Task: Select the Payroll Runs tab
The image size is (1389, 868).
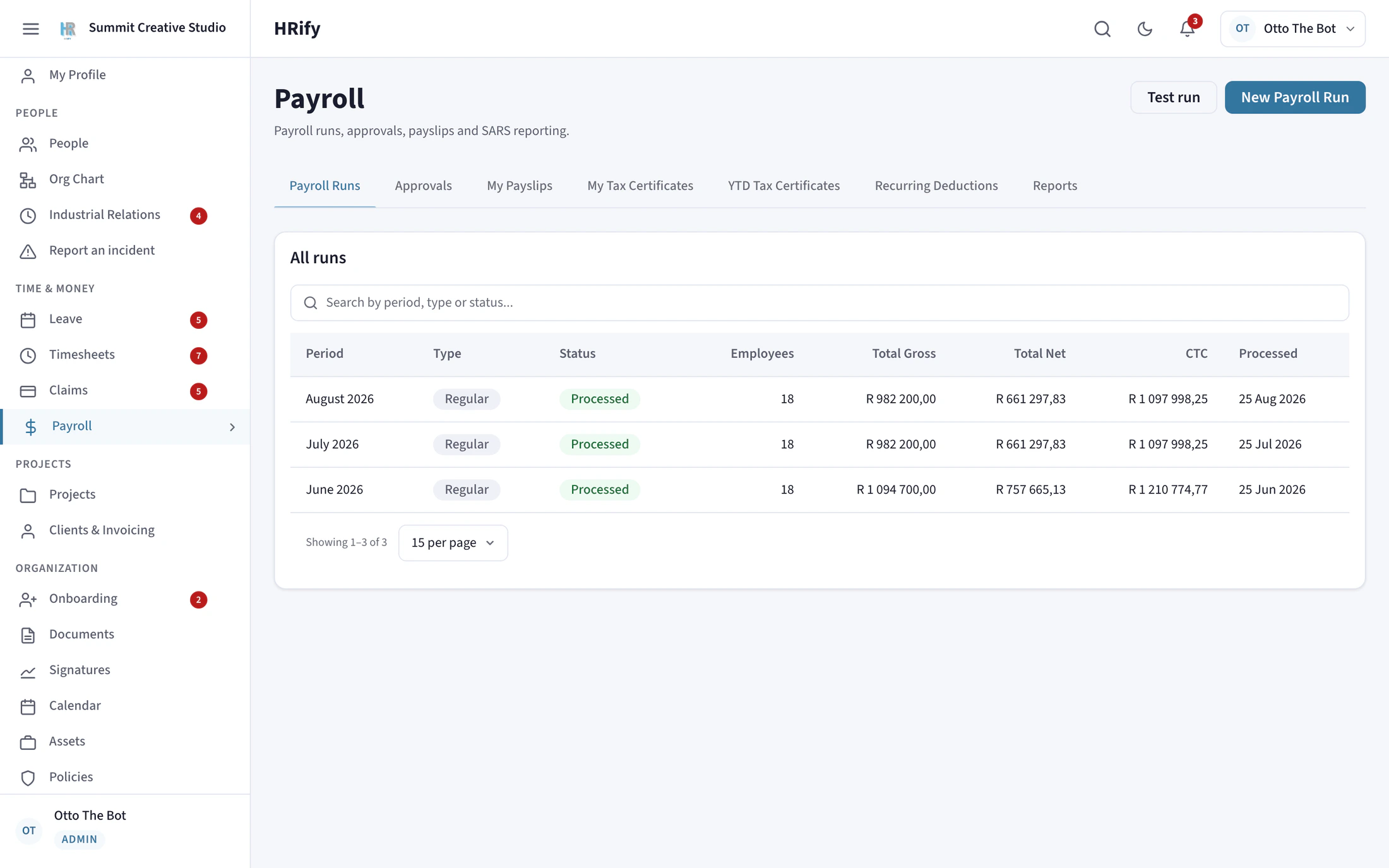Action: pos(325,186)
